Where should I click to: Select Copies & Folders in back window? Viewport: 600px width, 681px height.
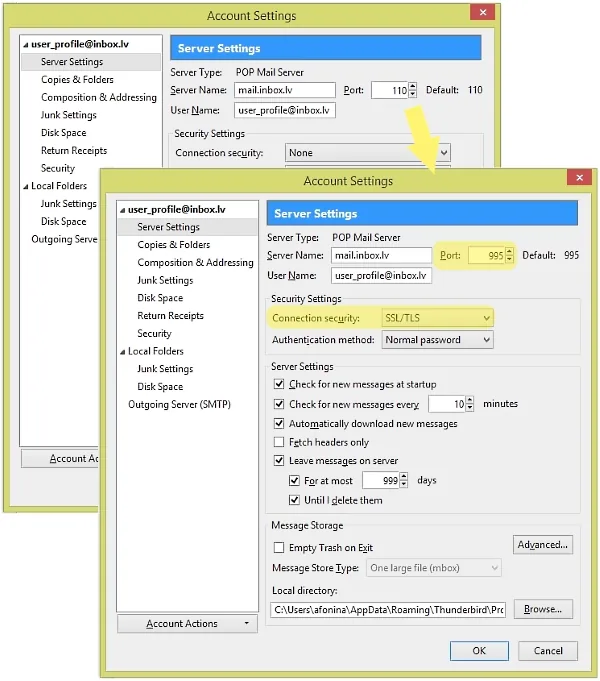77,79
